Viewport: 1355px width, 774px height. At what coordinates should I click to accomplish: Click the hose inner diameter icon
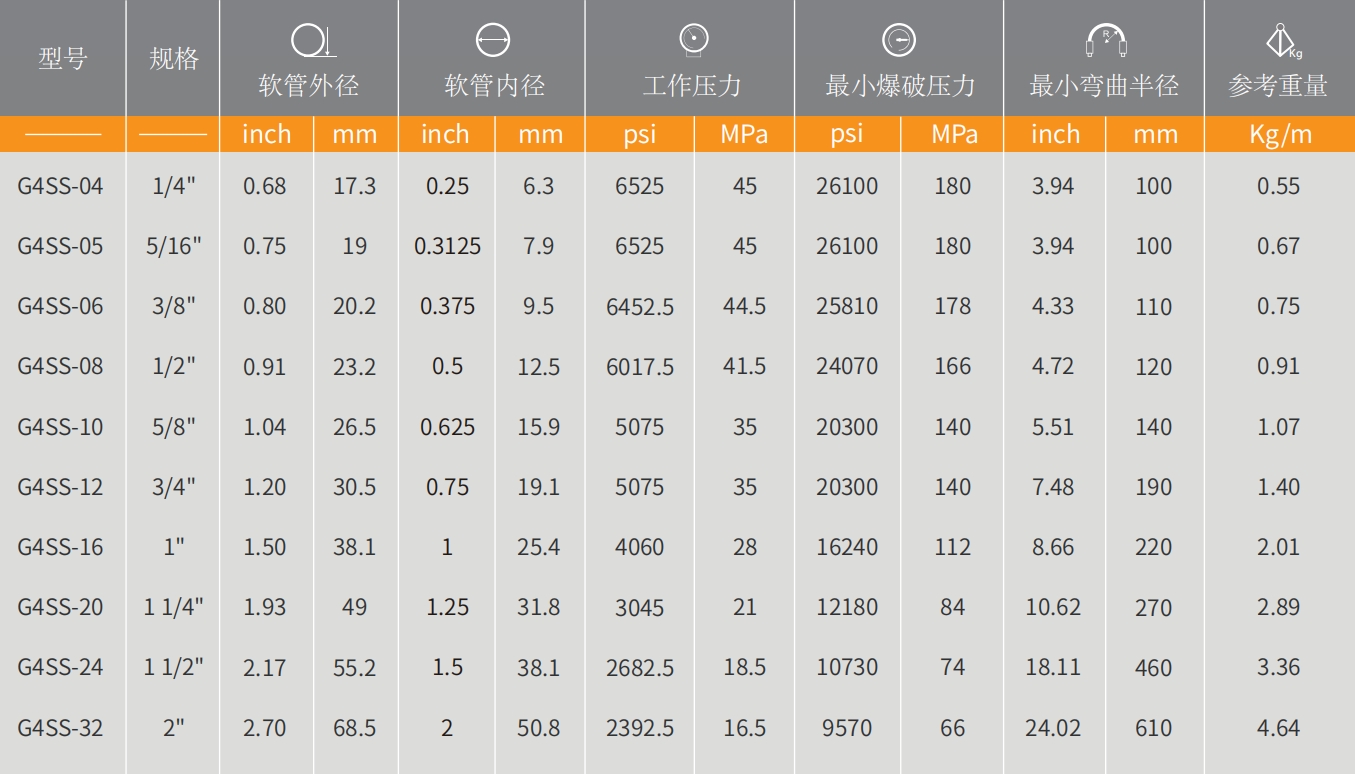[x=493, y=41]
